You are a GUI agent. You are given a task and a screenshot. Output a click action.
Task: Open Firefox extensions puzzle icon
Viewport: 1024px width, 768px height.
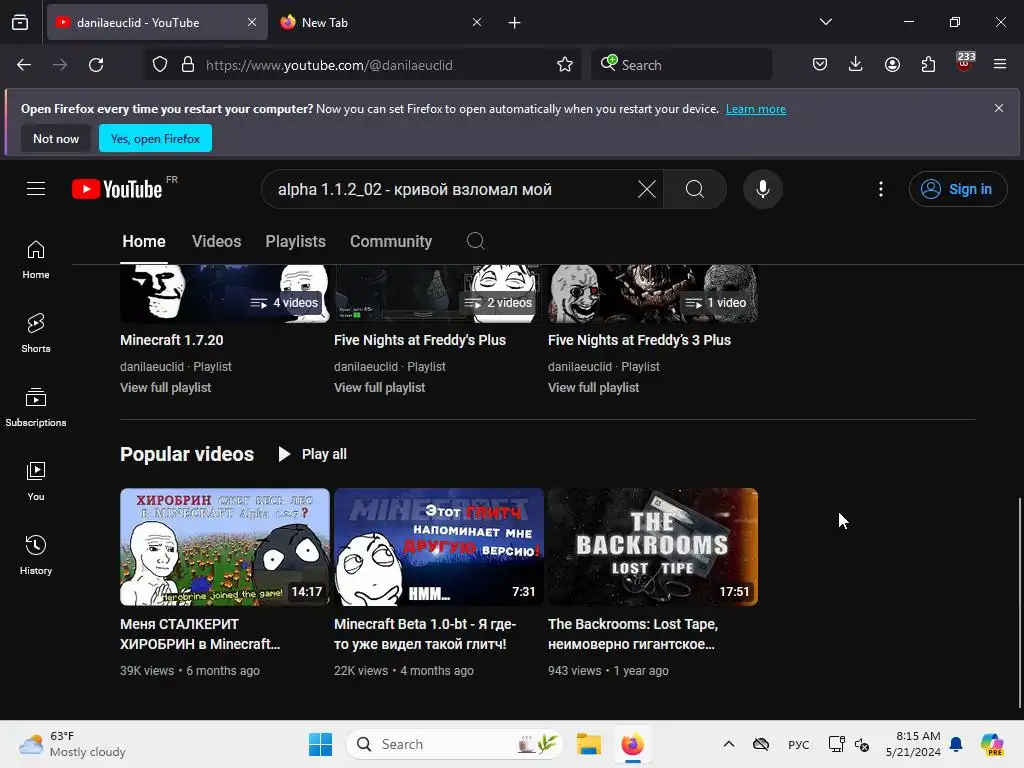[x=928, y=65]
